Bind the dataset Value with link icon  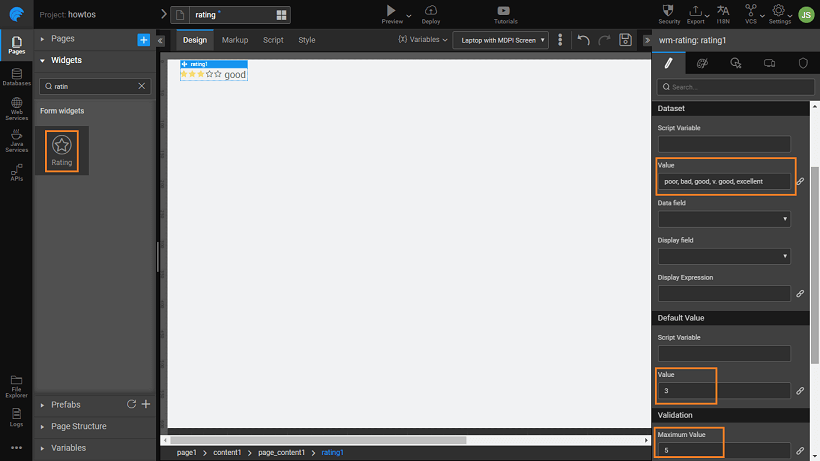pyautogui.click(x=800, y=182)
